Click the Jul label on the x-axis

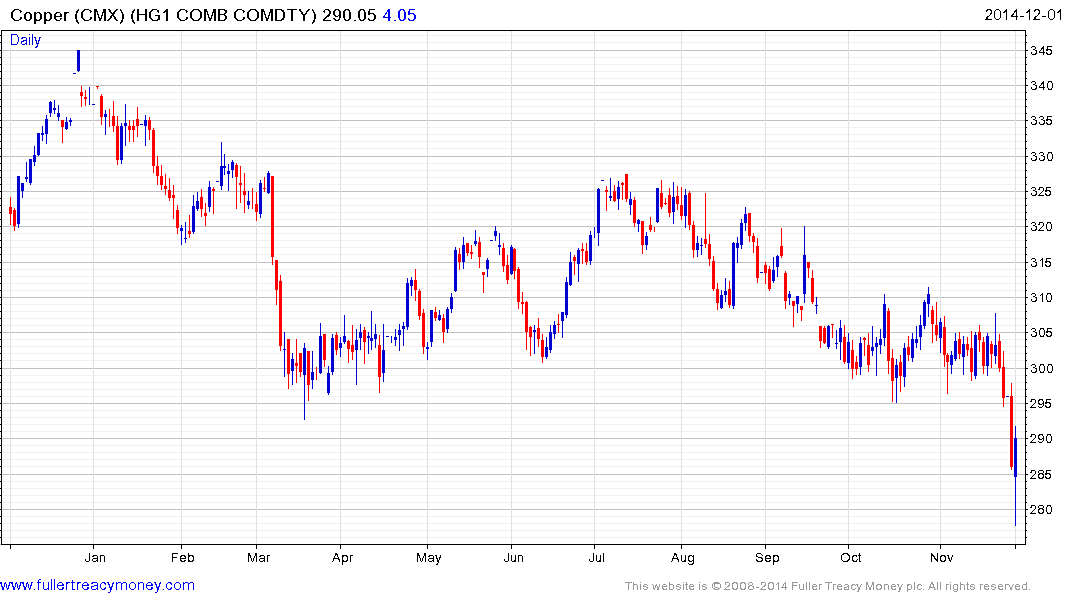596,557
